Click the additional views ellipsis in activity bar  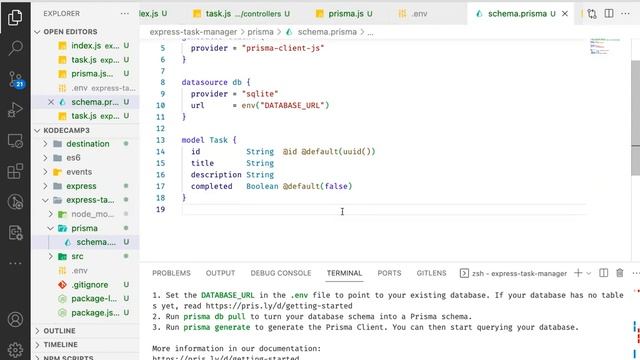pos(15,263)
